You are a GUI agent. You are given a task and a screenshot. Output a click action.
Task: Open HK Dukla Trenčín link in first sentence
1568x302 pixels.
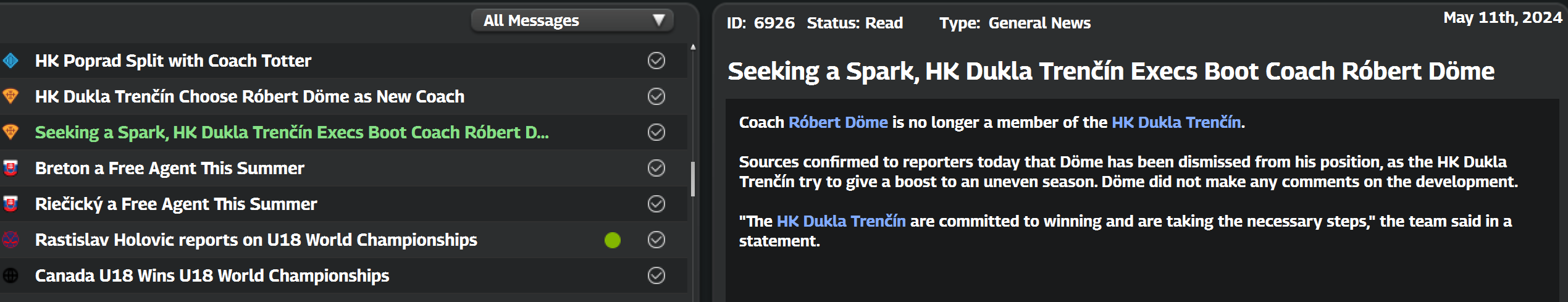pos(1176,122)
